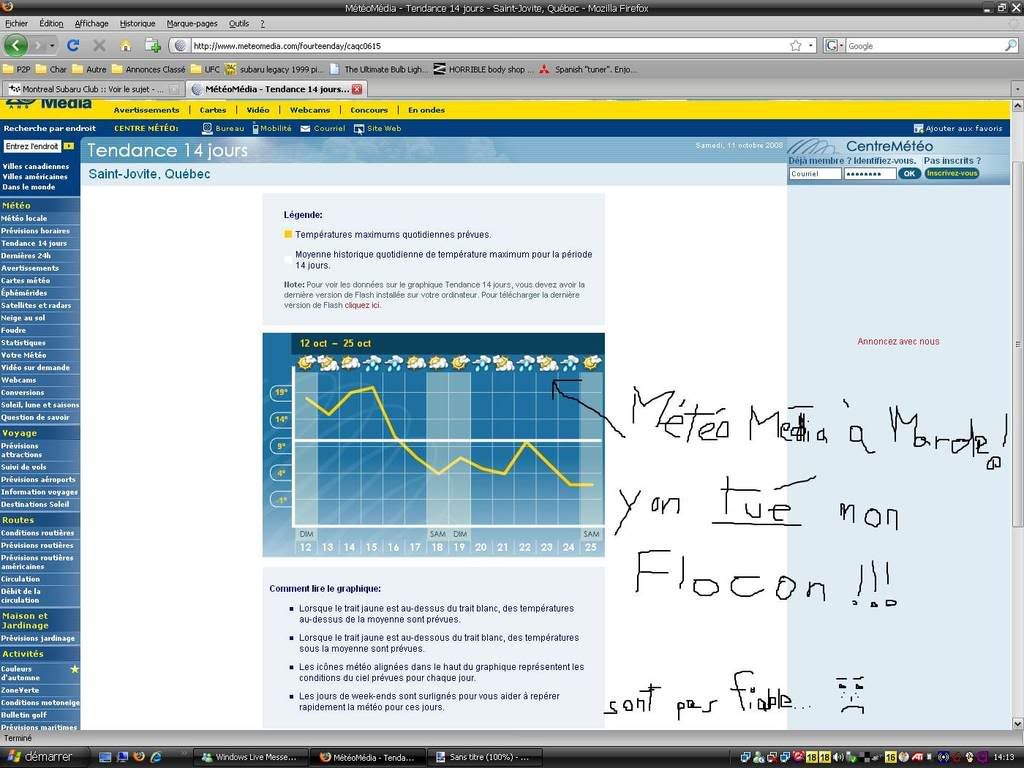Image resolution: width=1024 pixels, height=768 pixels.
Task: Click the Inscrivez-vous button
Action: pyautogui.click(x=952, y=173)
